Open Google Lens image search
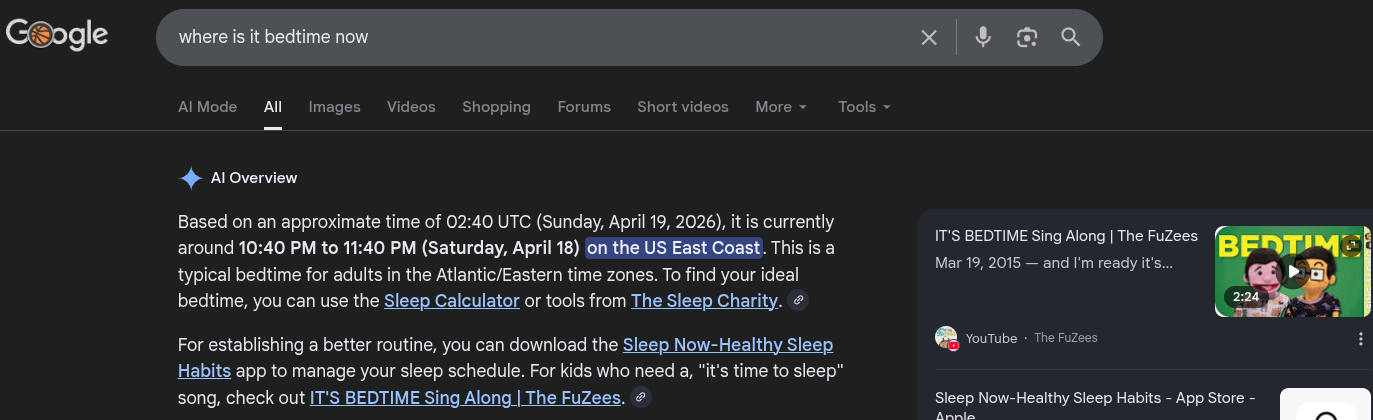The height and width of the screenshot is (420, 1373). (x=1027, y=38)
